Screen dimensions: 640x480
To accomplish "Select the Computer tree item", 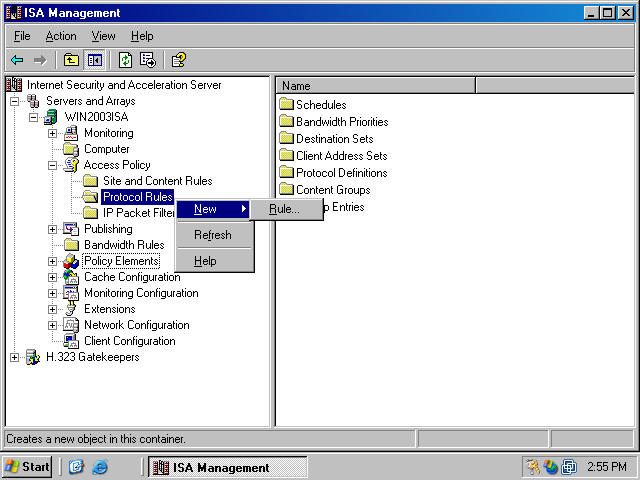I will [x=107, y=149].
